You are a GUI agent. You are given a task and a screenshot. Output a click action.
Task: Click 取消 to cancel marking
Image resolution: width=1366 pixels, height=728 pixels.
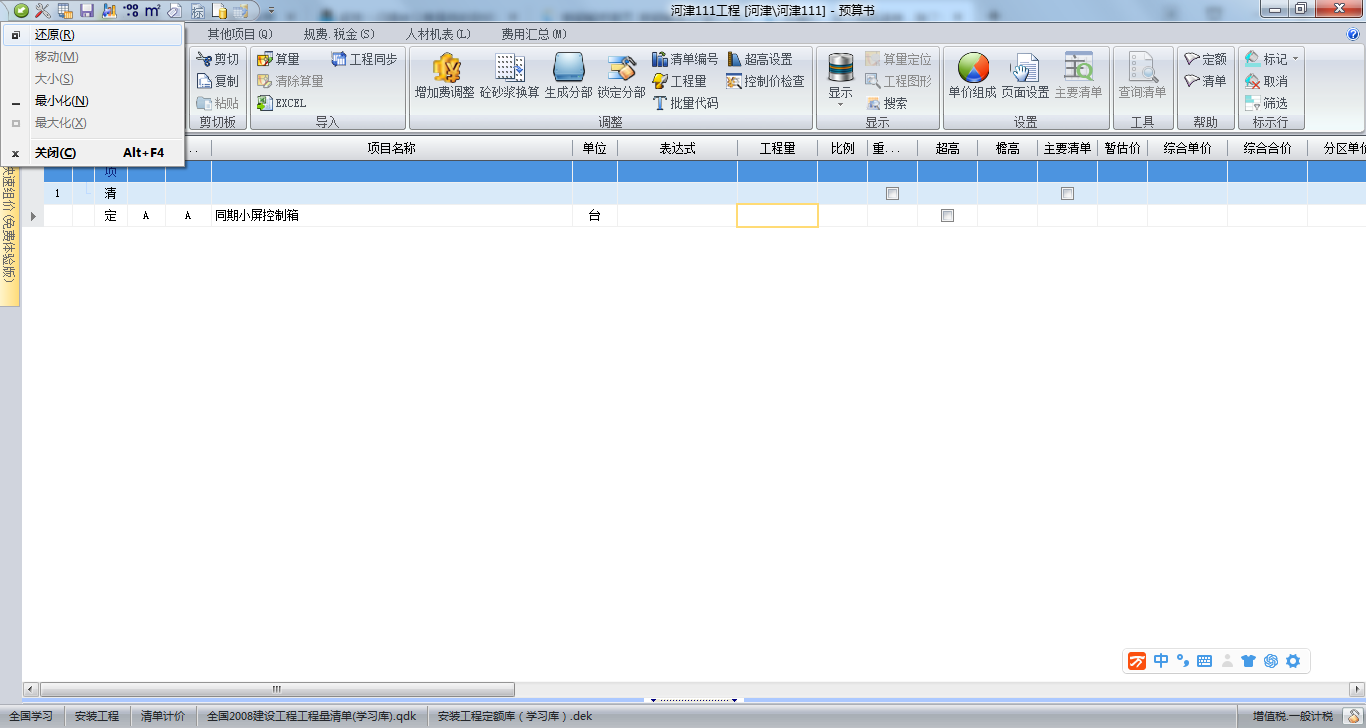(1266, 81)
